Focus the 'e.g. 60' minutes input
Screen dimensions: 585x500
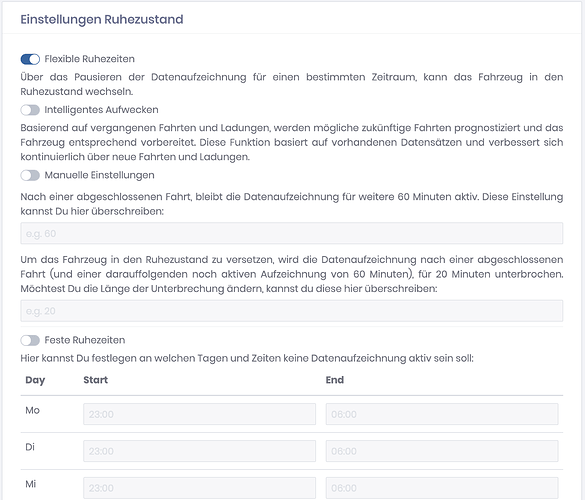292,234
